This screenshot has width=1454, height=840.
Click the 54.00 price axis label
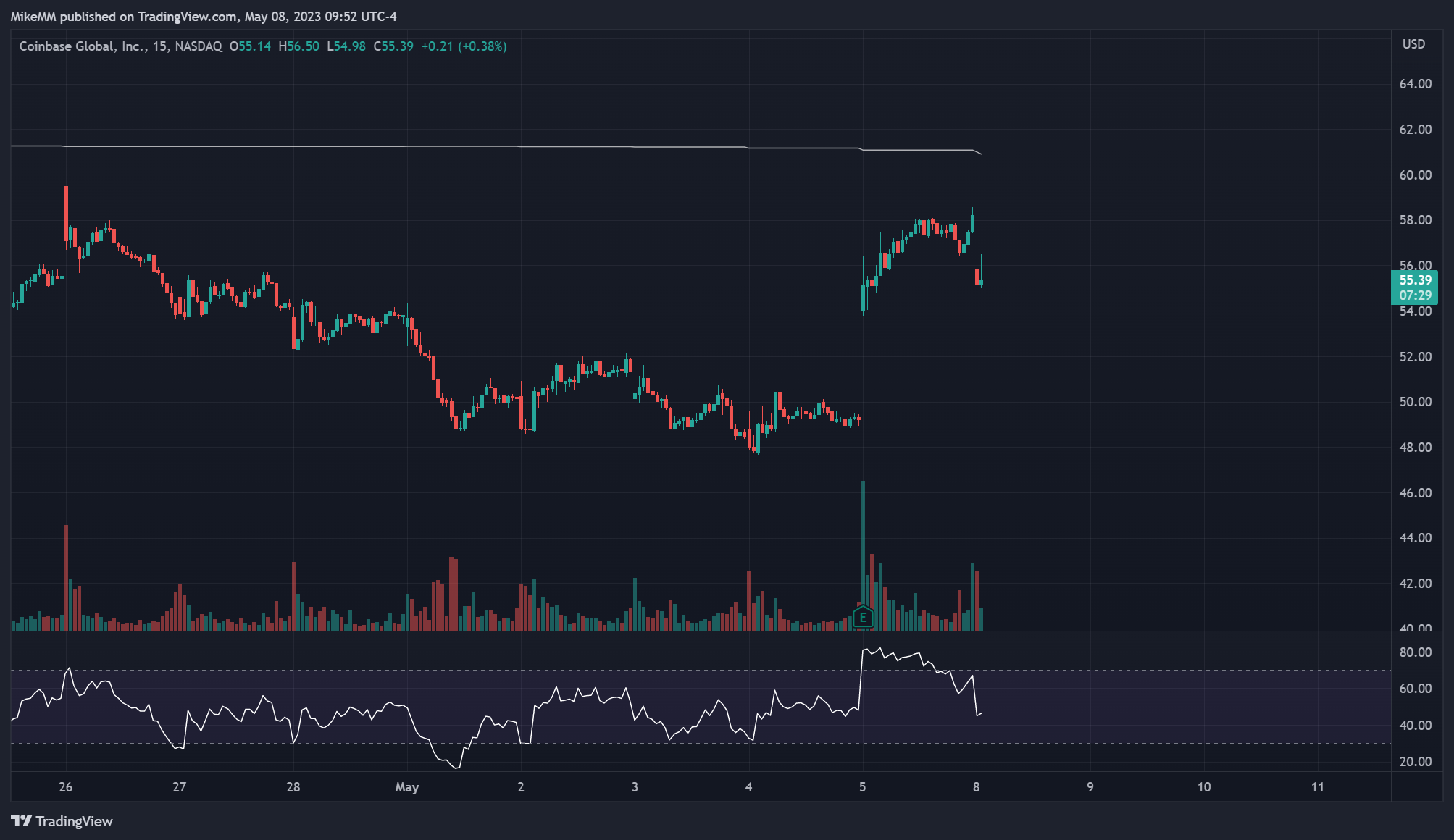pos(1415,311)
